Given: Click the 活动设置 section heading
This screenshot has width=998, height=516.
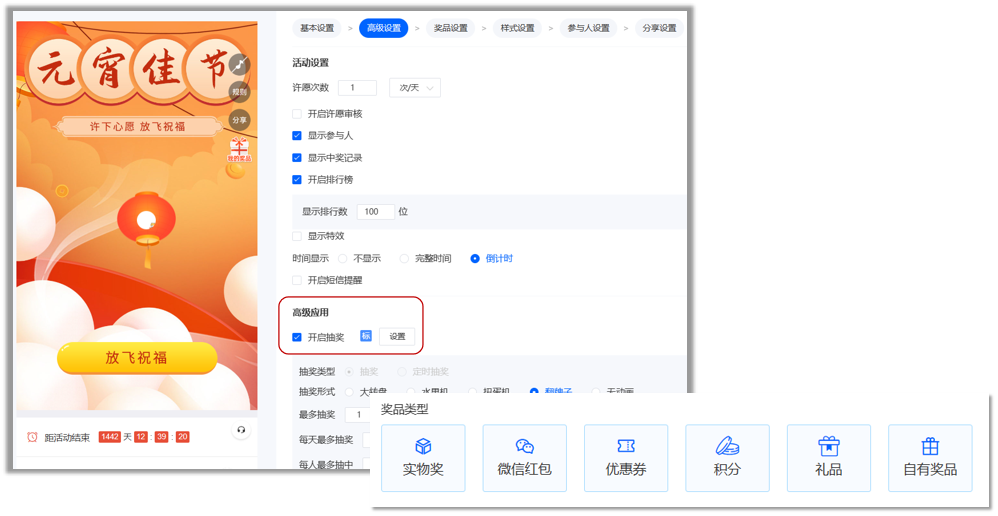Looking at the screenshot, I should click(x=311, y=62).
